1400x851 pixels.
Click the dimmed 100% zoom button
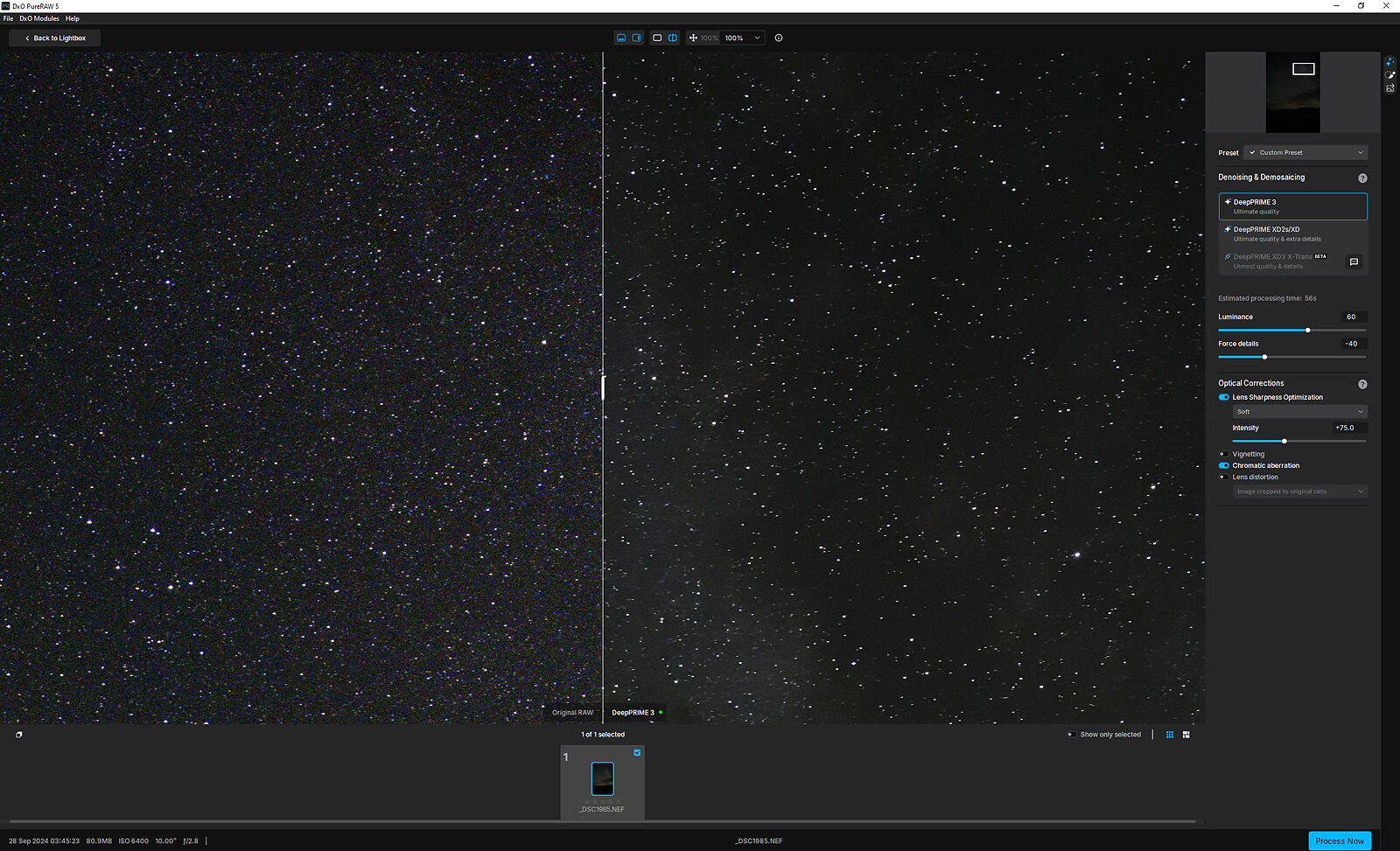[x=709, y=38]
